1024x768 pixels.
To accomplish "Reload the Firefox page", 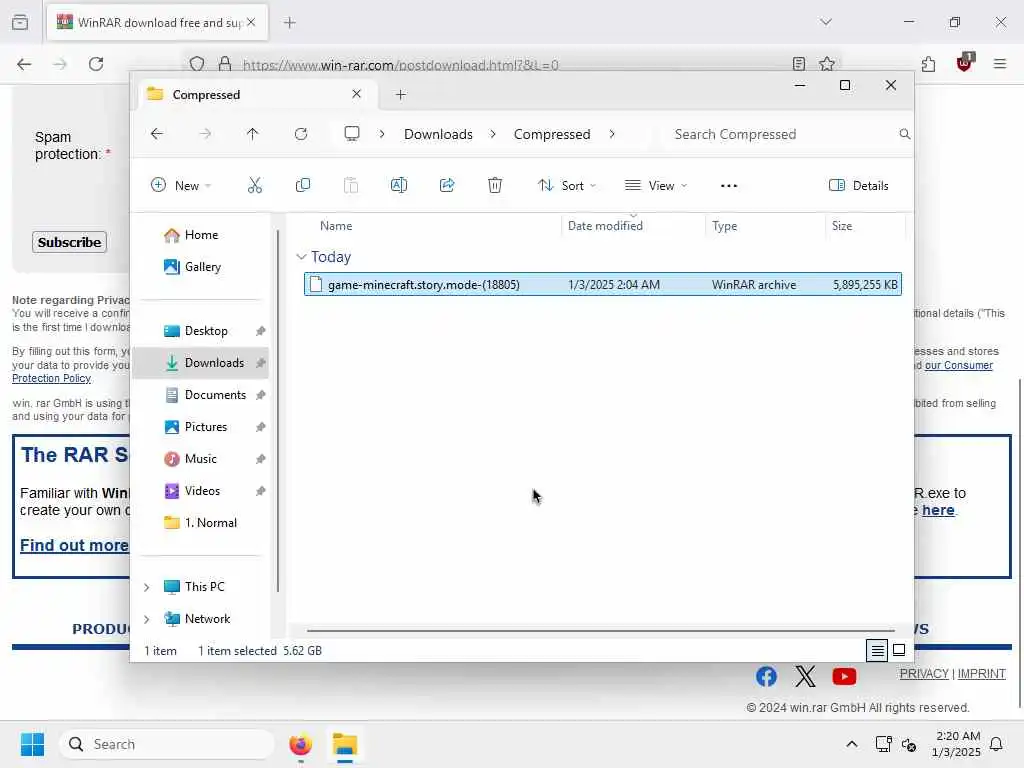I will coord(96,64).
